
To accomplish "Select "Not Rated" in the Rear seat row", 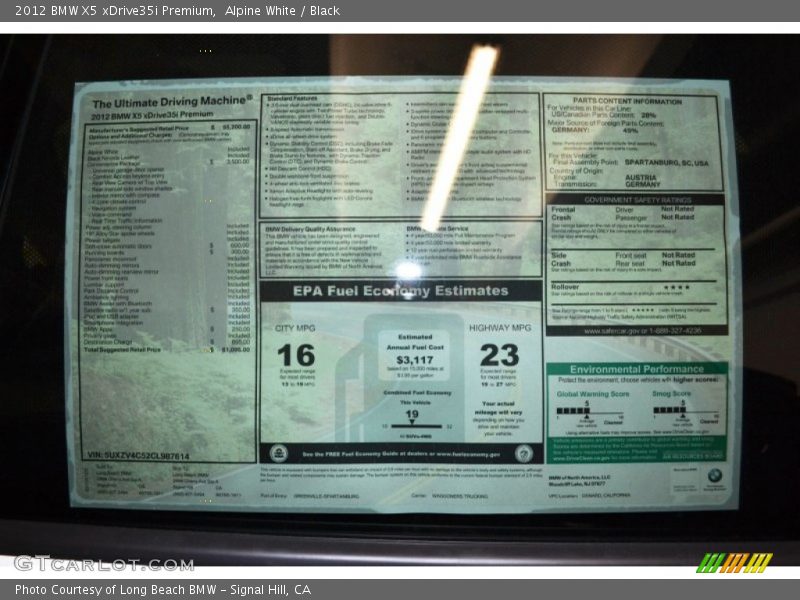I will 679,263.
